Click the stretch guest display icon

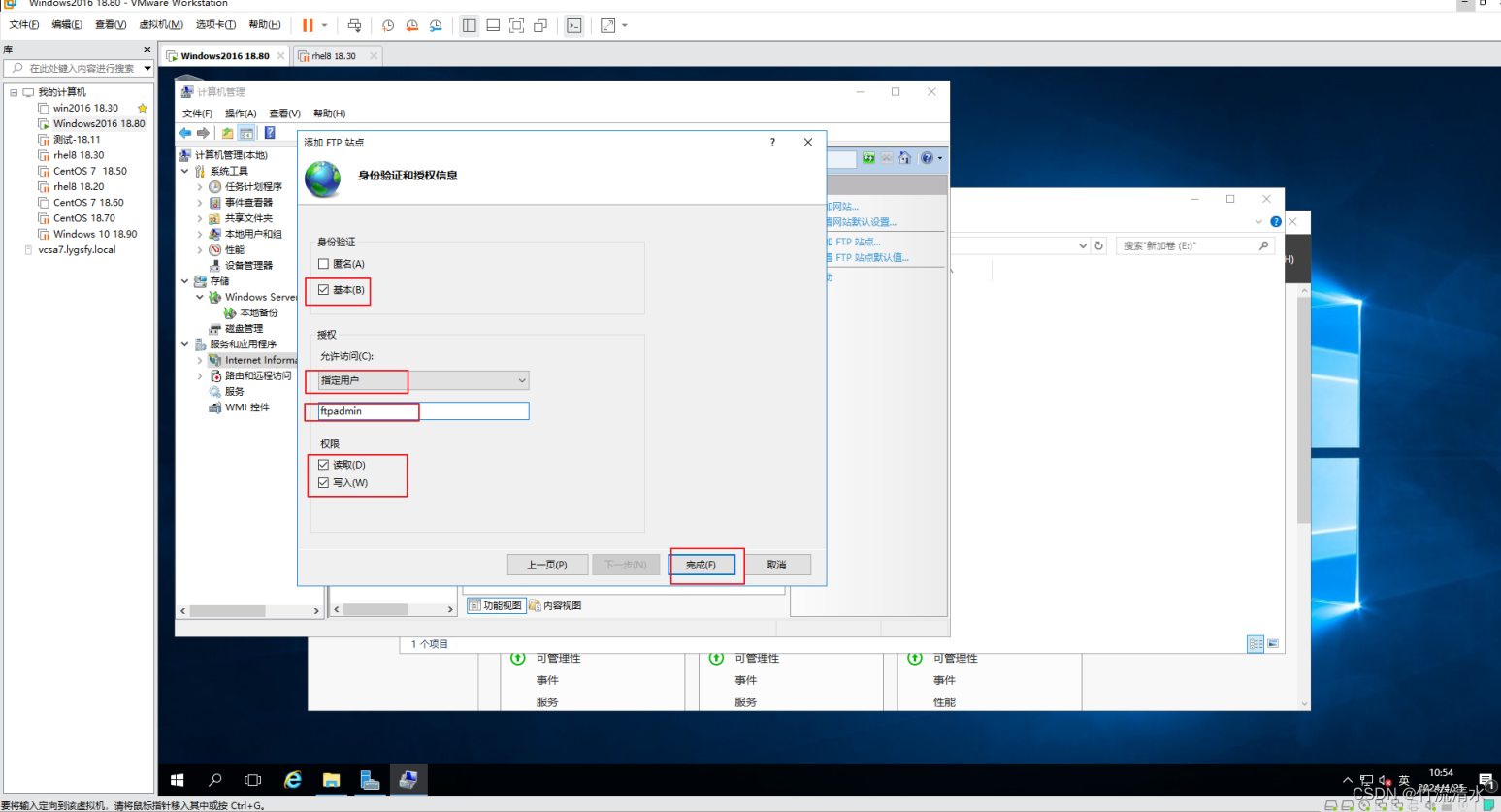(607, 25)
